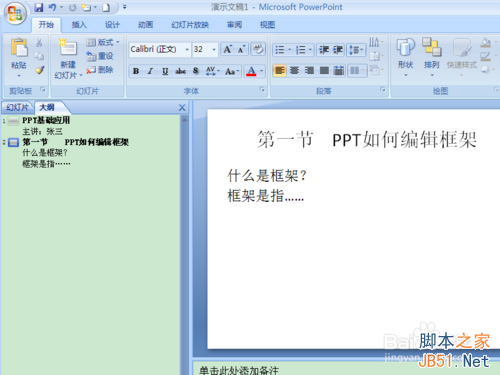Click slide 2 icon in outline
Image resolution: width=500 pixels, height=375 pixels.
[13, 143]
